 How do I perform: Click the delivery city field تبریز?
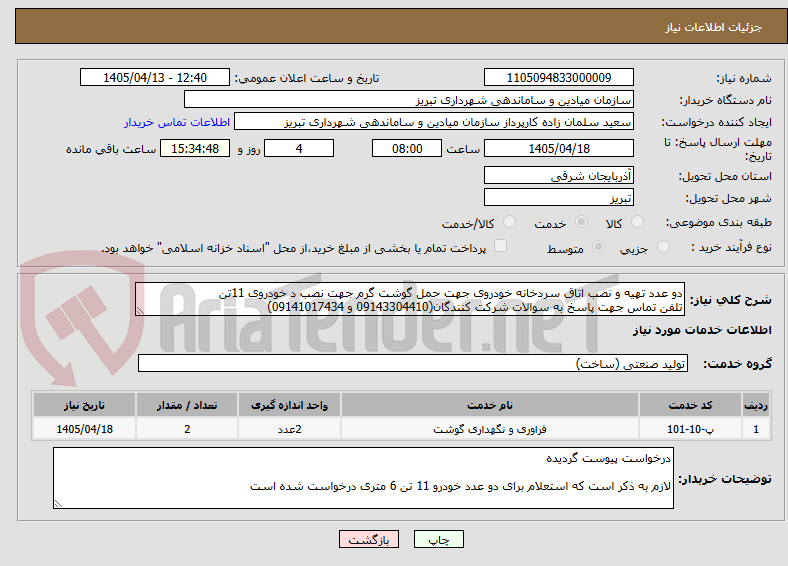(558, 197)
